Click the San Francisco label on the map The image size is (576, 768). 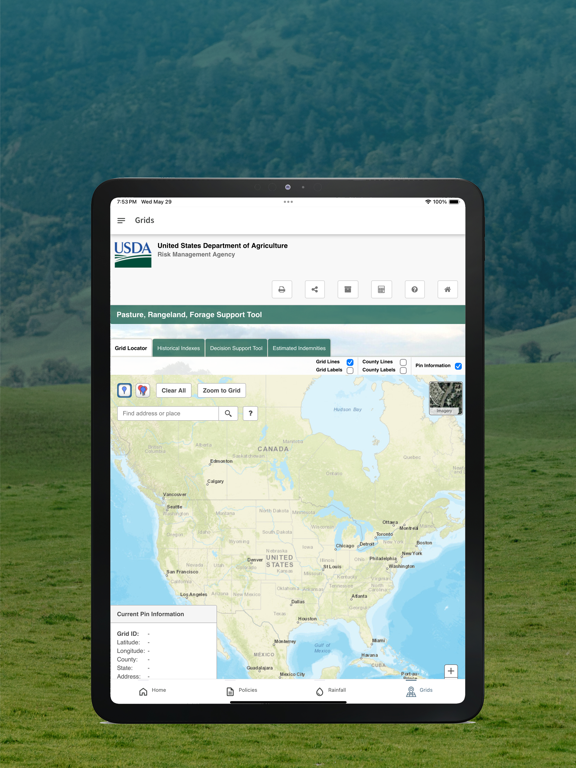(182, 572)
